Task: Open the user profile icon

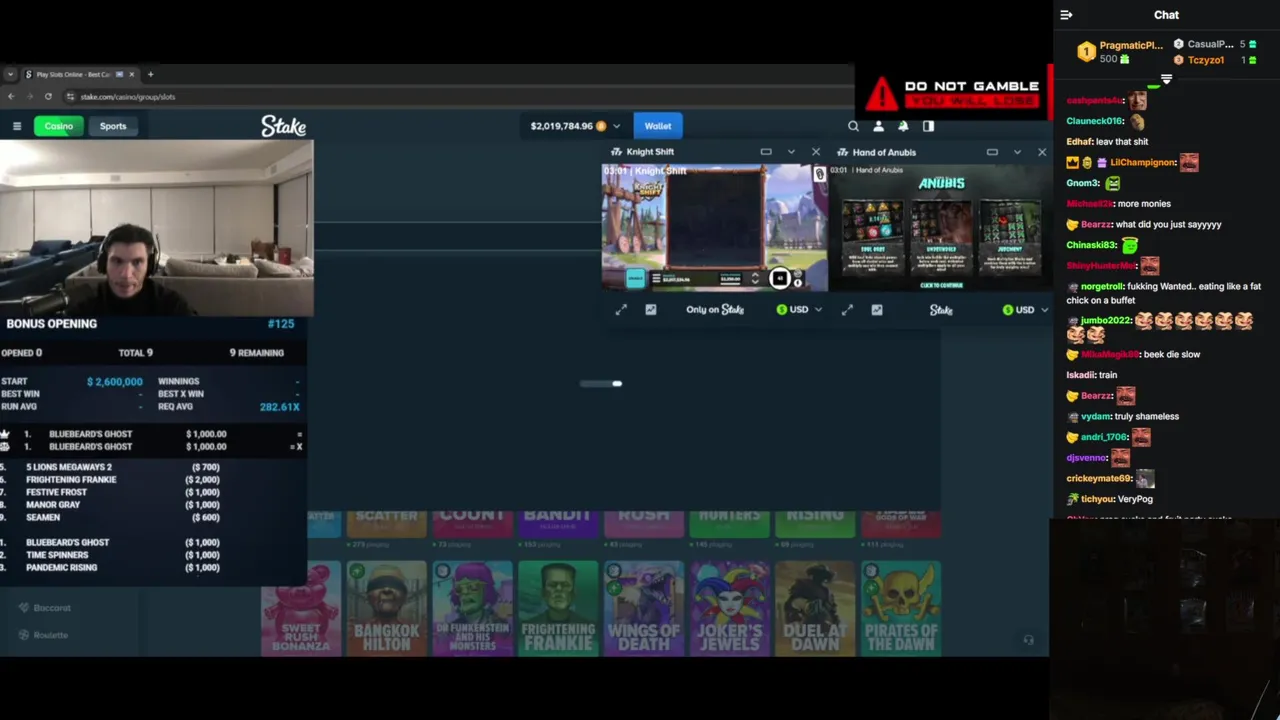Action: (878, 126)
